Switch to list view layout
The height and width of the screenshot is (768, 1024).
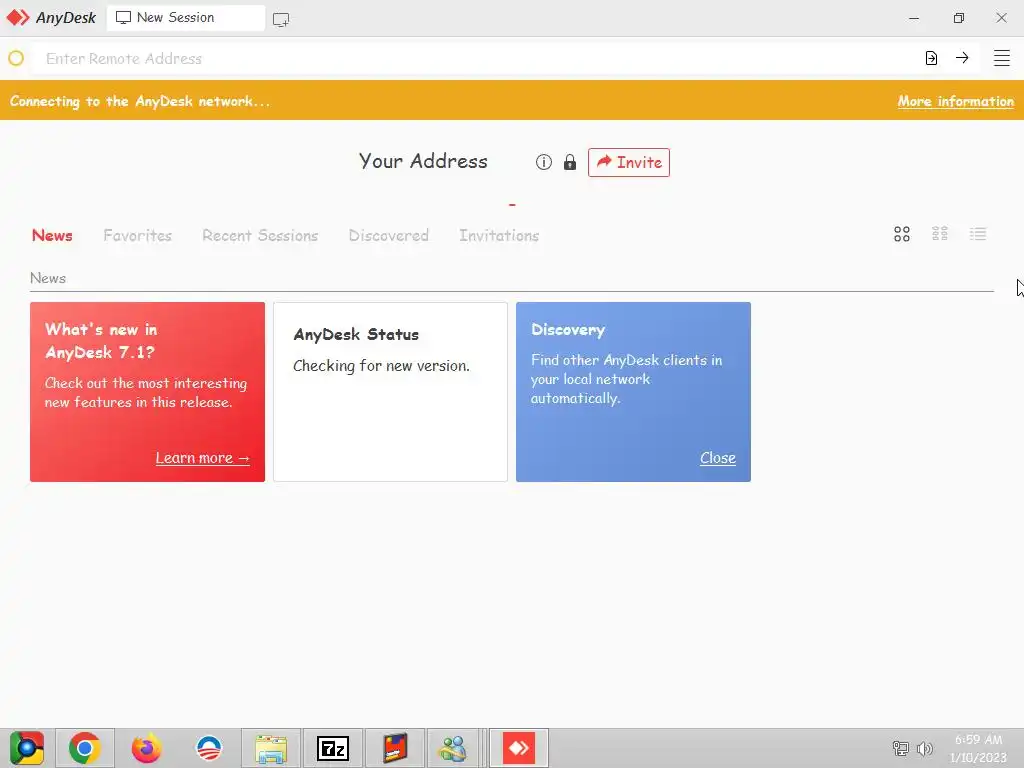tap(978, 234)
